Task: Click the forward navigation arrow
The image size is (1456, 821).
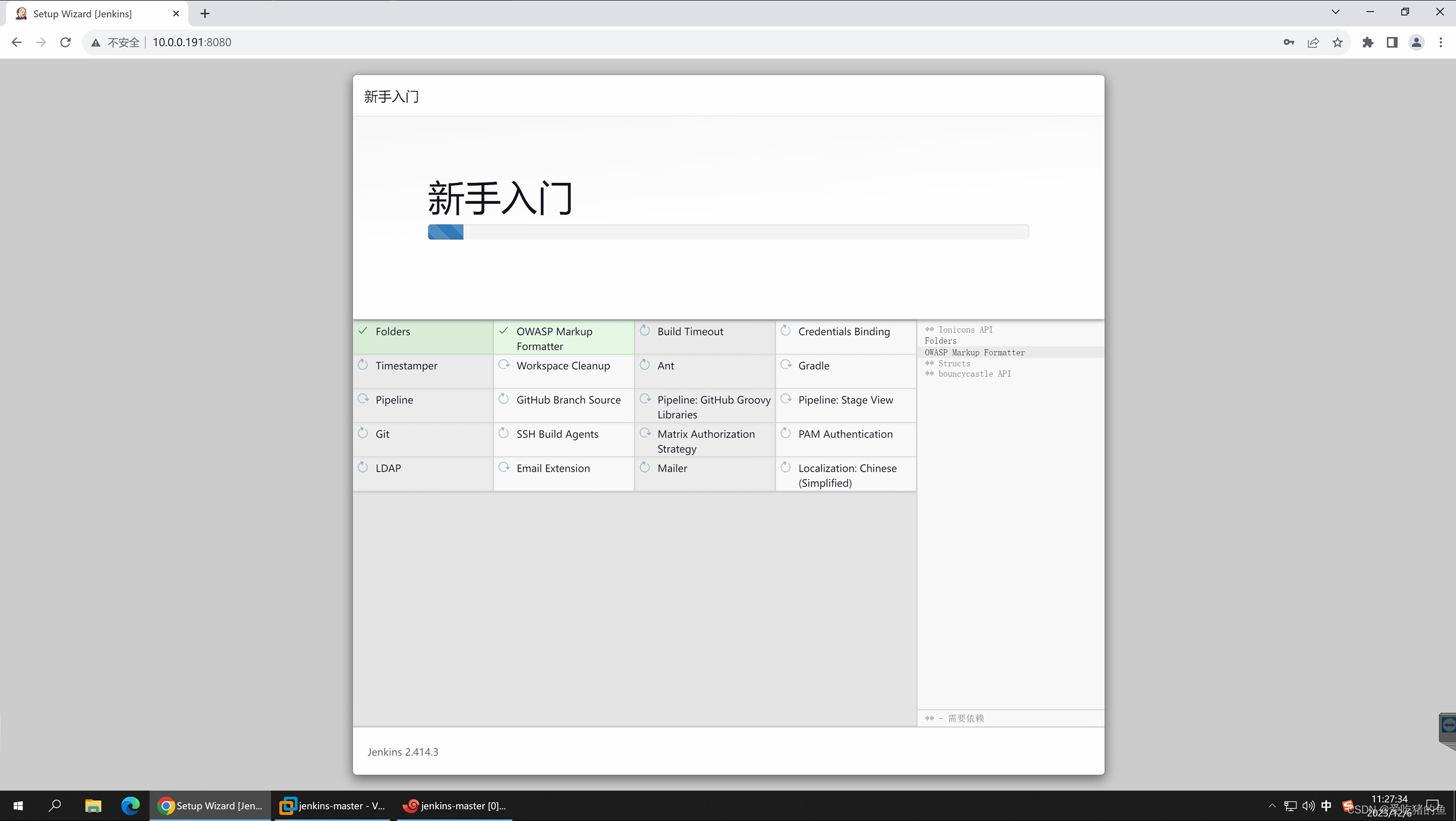Action: pos(40,42)
